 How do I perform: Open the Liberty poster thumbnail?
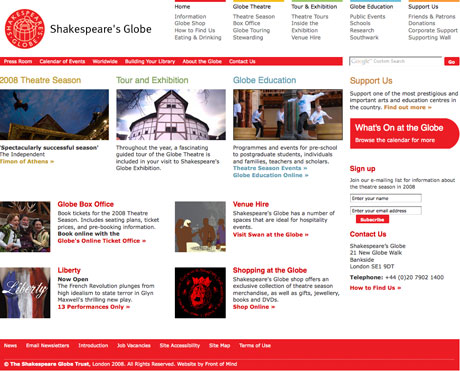(x=25, y=292)
